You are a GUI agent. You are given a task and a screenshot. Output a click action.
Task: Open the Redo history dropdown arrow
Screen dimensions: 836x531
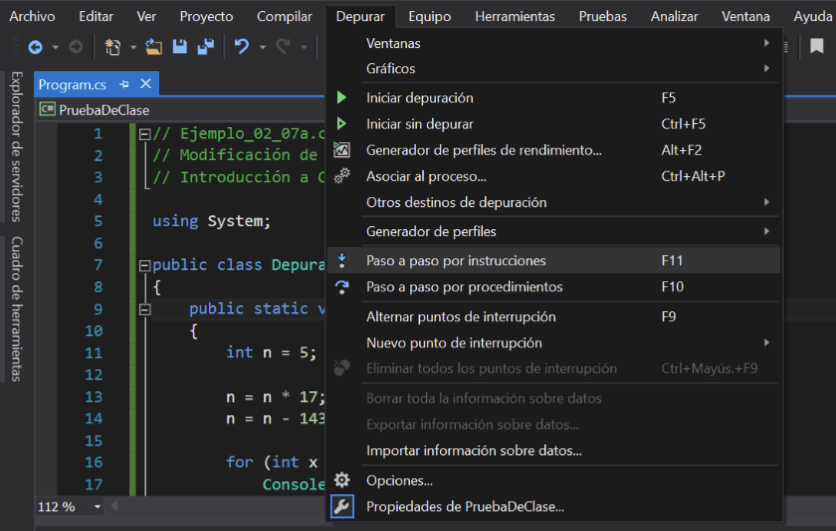[304, 47]
